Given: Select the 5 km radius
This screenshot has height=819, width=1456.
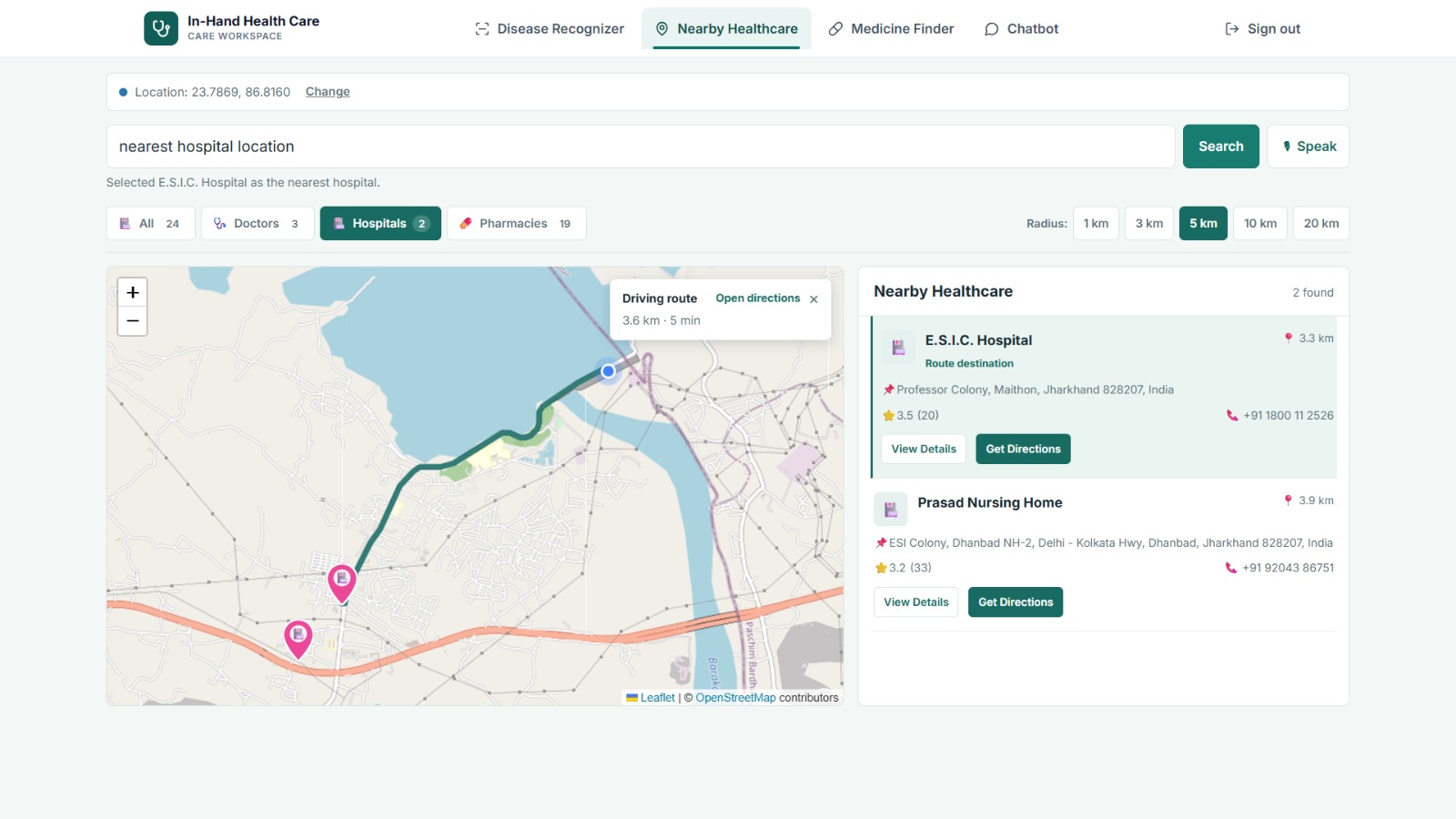Looking at the screenshot, I should tap(1203, 224).
